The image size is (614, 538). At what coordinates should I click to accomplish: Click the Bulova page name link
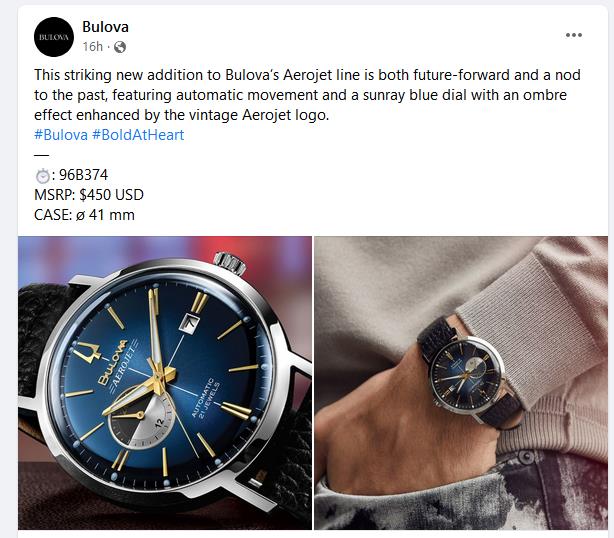tap(105, 27)
